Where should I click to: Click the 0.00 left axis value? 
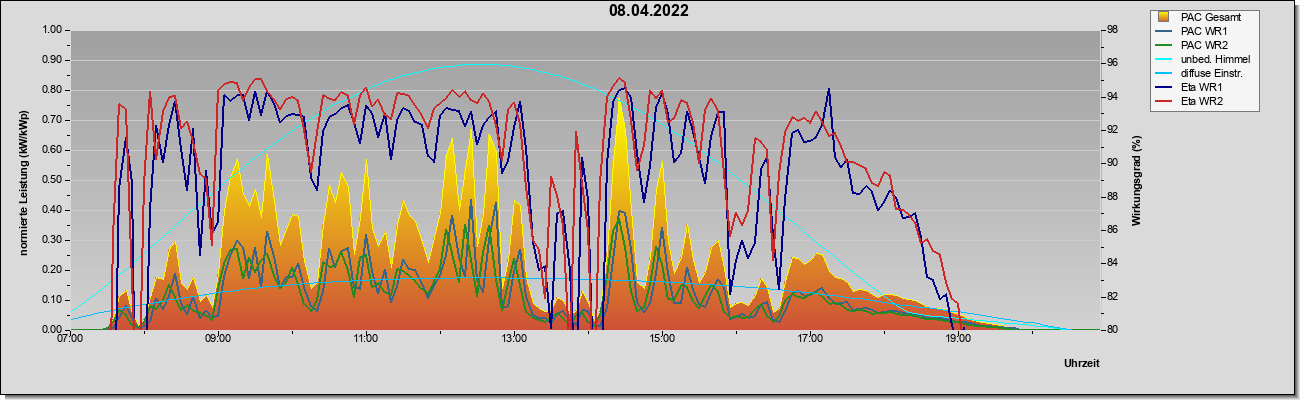[52, 330]
